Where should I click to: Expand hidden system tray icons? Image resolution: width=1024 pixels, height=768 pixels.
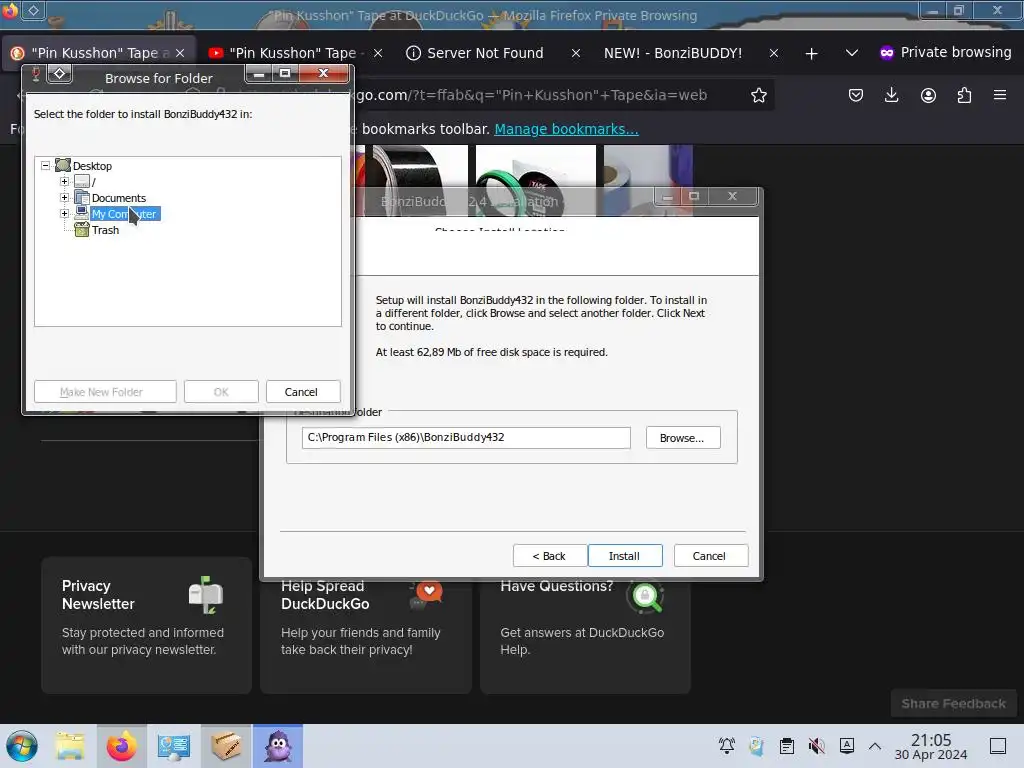pos(875,746)
